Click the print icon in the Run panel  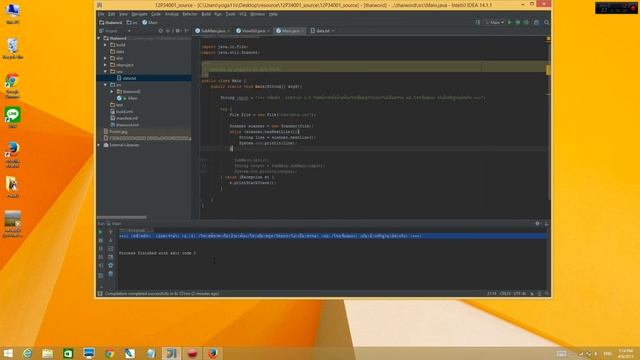click(x=111, y=265)
